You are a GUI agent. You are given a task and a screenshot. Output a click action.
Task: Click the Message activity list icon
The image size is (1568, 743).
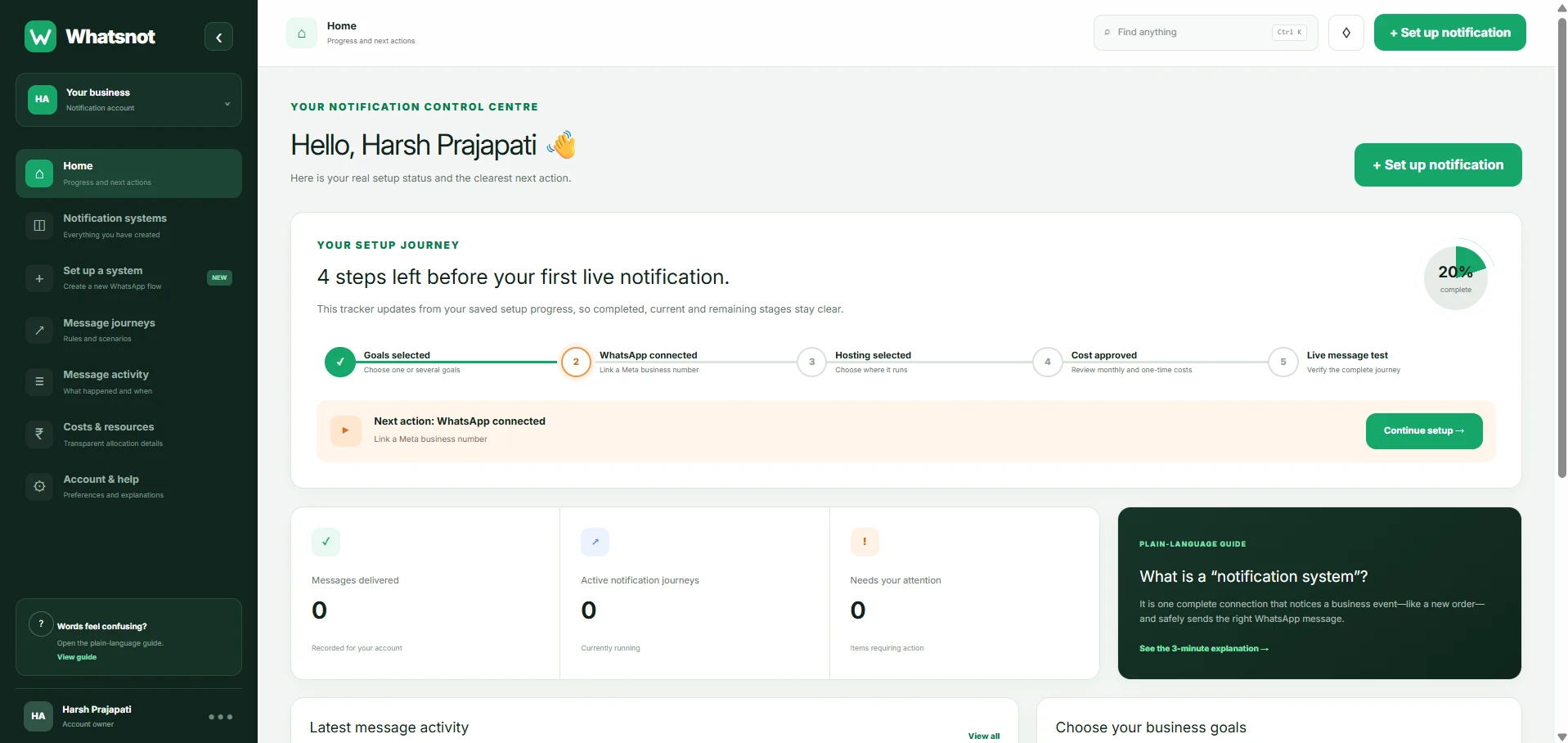pyautogui.click(x=39, y=382)
